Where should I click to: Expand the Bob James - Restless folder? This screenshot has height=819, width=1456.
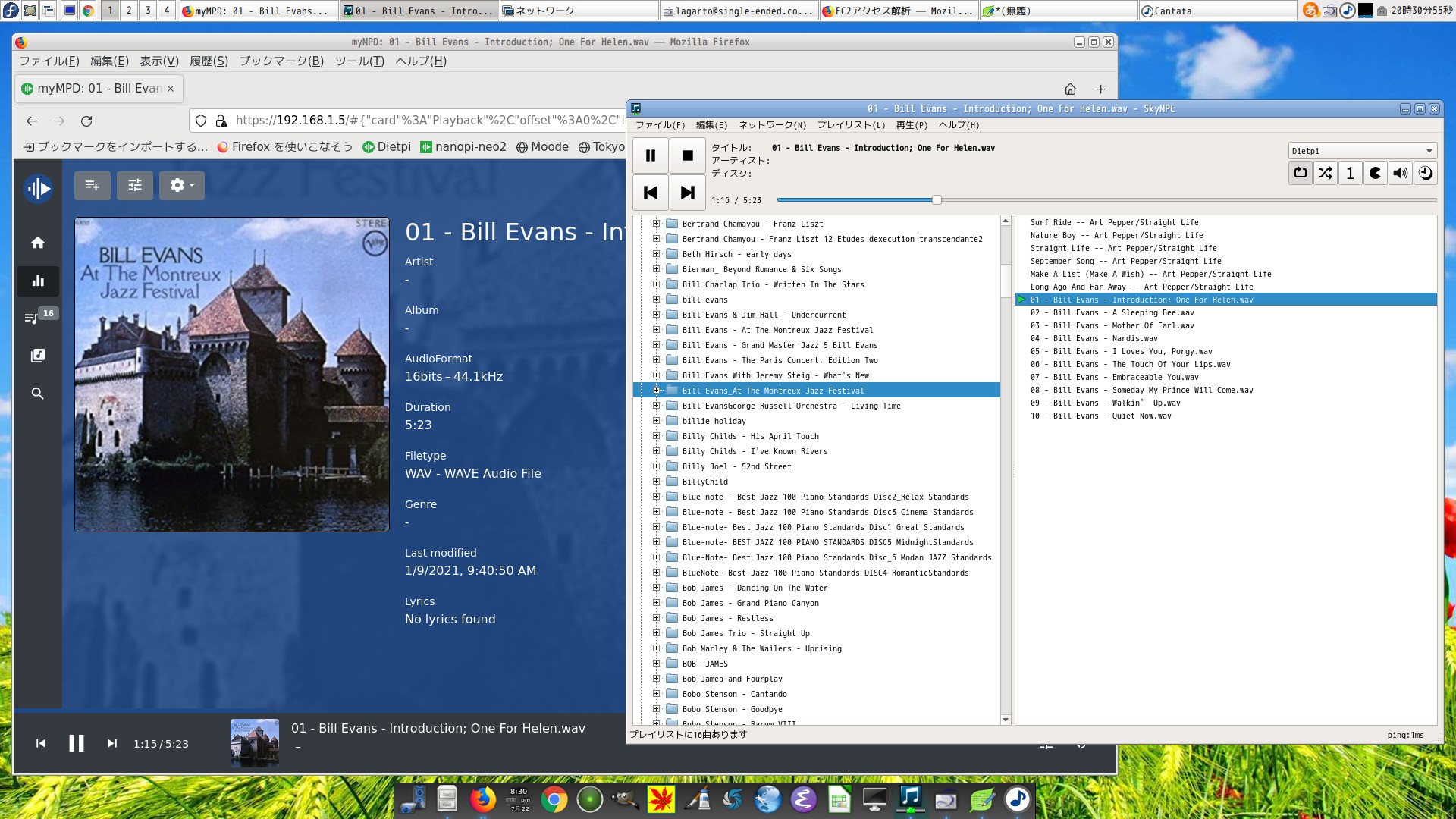pos(656,618)
